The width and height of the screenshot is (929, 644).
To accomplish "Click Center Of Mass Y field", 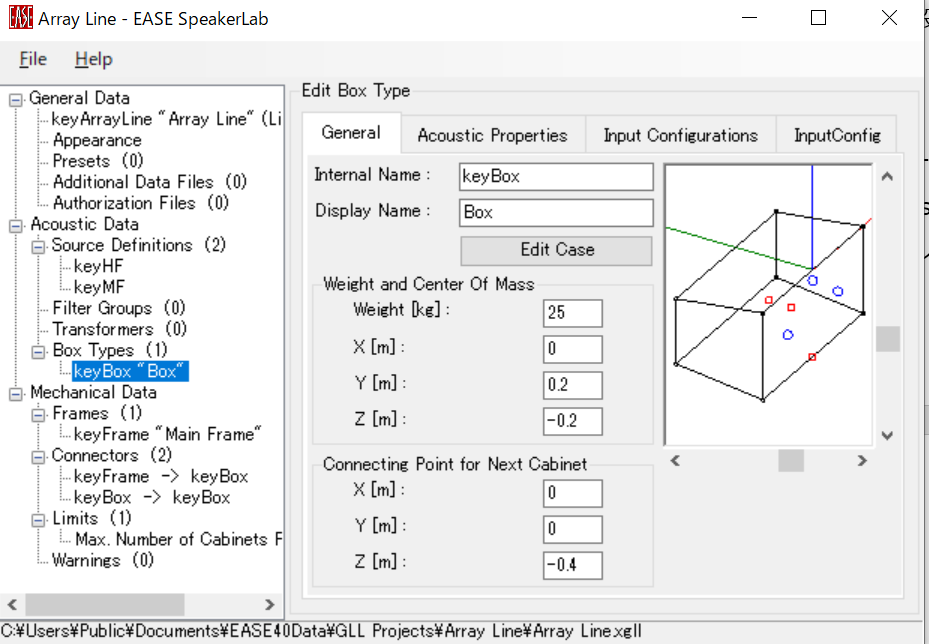I will [572, 385].
